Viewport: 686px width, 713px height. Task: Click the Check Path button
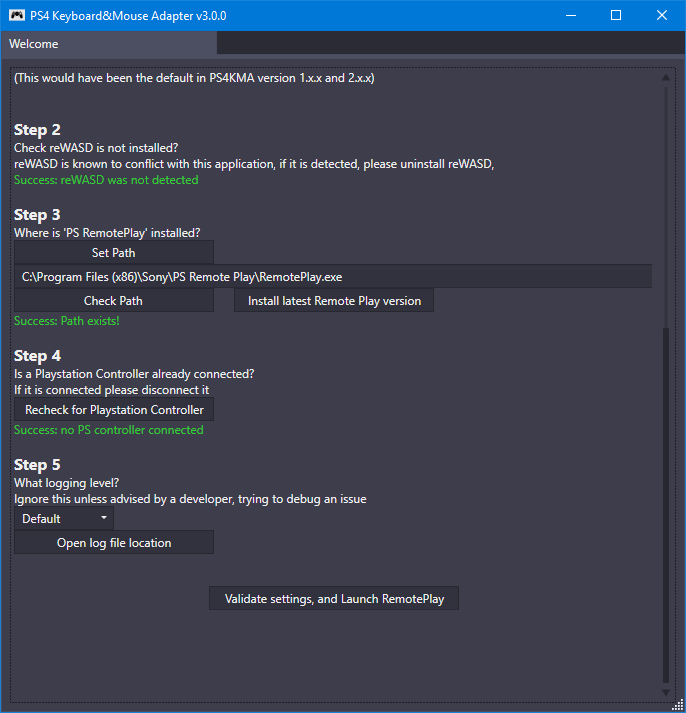tap(114, 301)
